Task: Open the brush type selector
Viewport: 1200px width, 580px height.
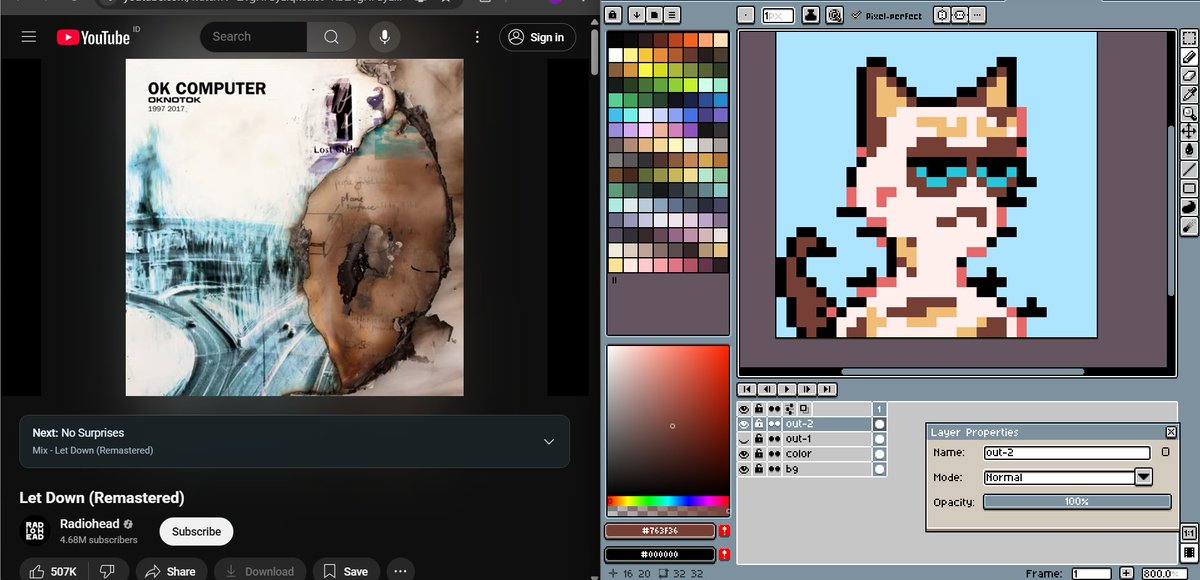Action: [746, 15]
